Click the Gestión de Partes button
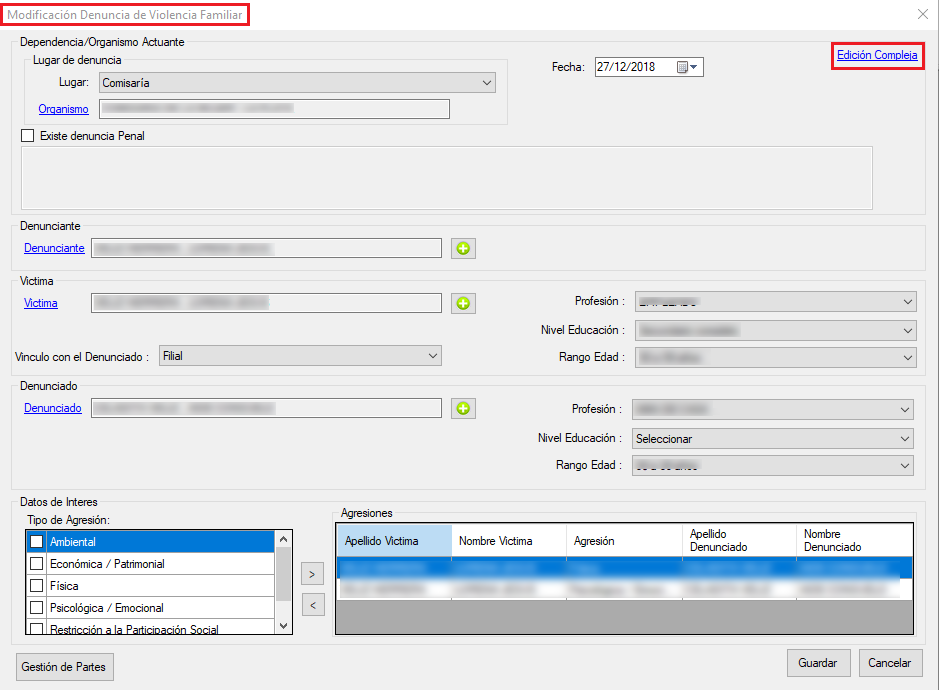This screenshot has height=690, width=939. (65, 667)
